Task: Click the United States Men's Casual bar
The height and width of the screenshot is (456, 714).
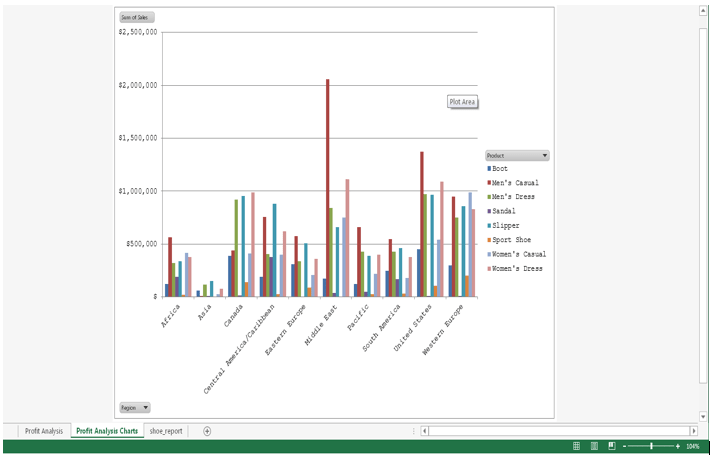Action: click(422, 224)
